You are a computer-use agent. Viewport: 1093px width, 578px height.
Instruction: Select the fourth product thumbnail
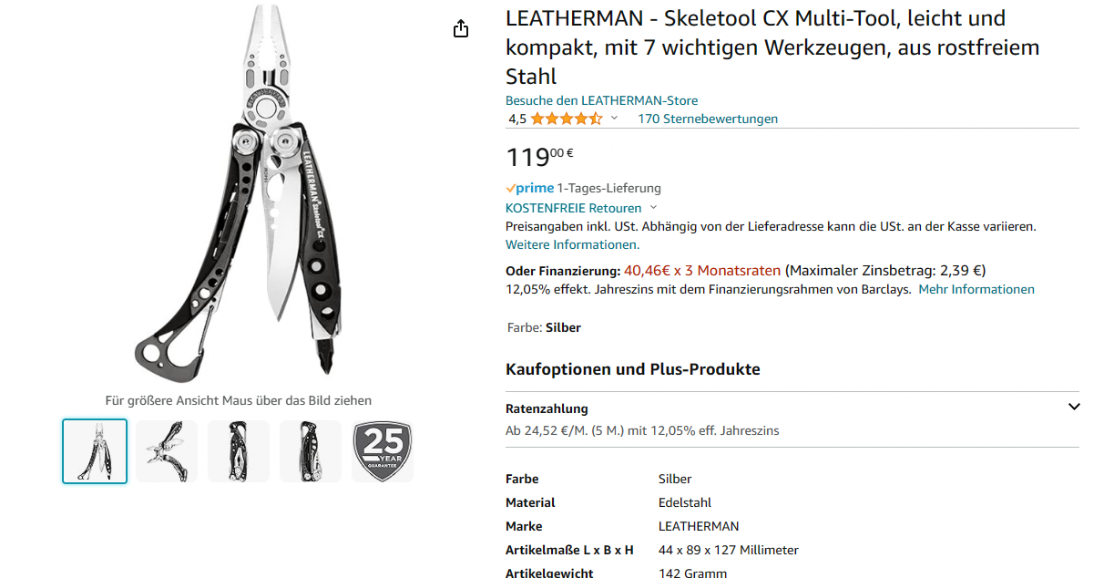point(310,451)
